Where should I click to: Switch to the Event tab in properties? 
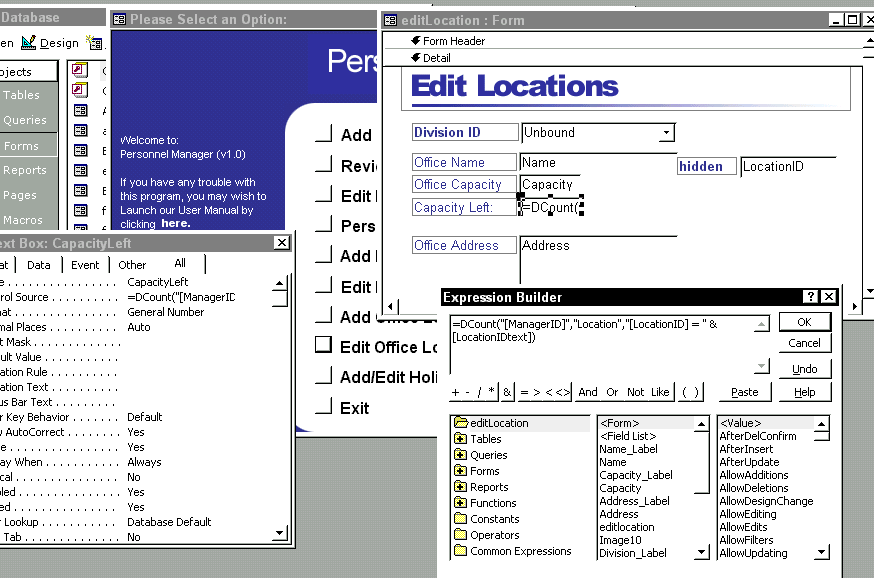pyautogui.click(x=85, y=265)
